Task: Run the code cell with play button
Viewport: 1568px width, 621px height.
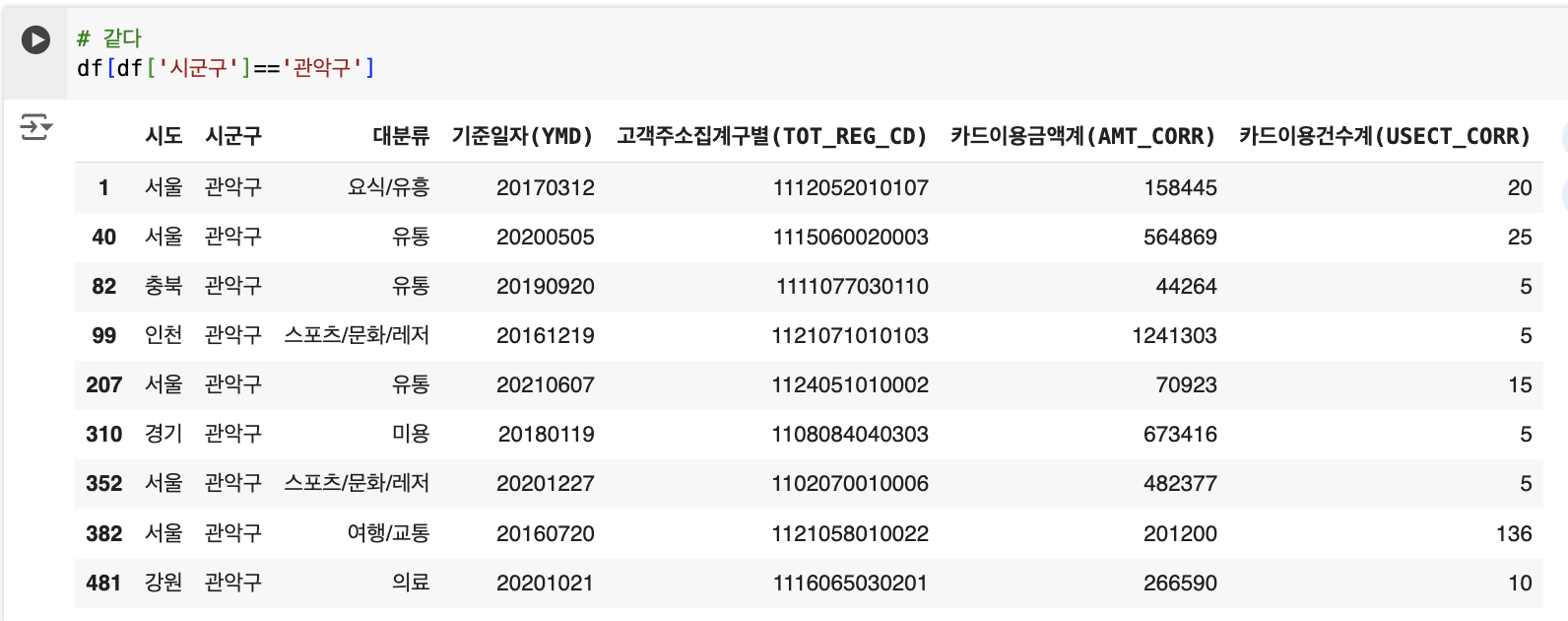Action: click(36, 39)
